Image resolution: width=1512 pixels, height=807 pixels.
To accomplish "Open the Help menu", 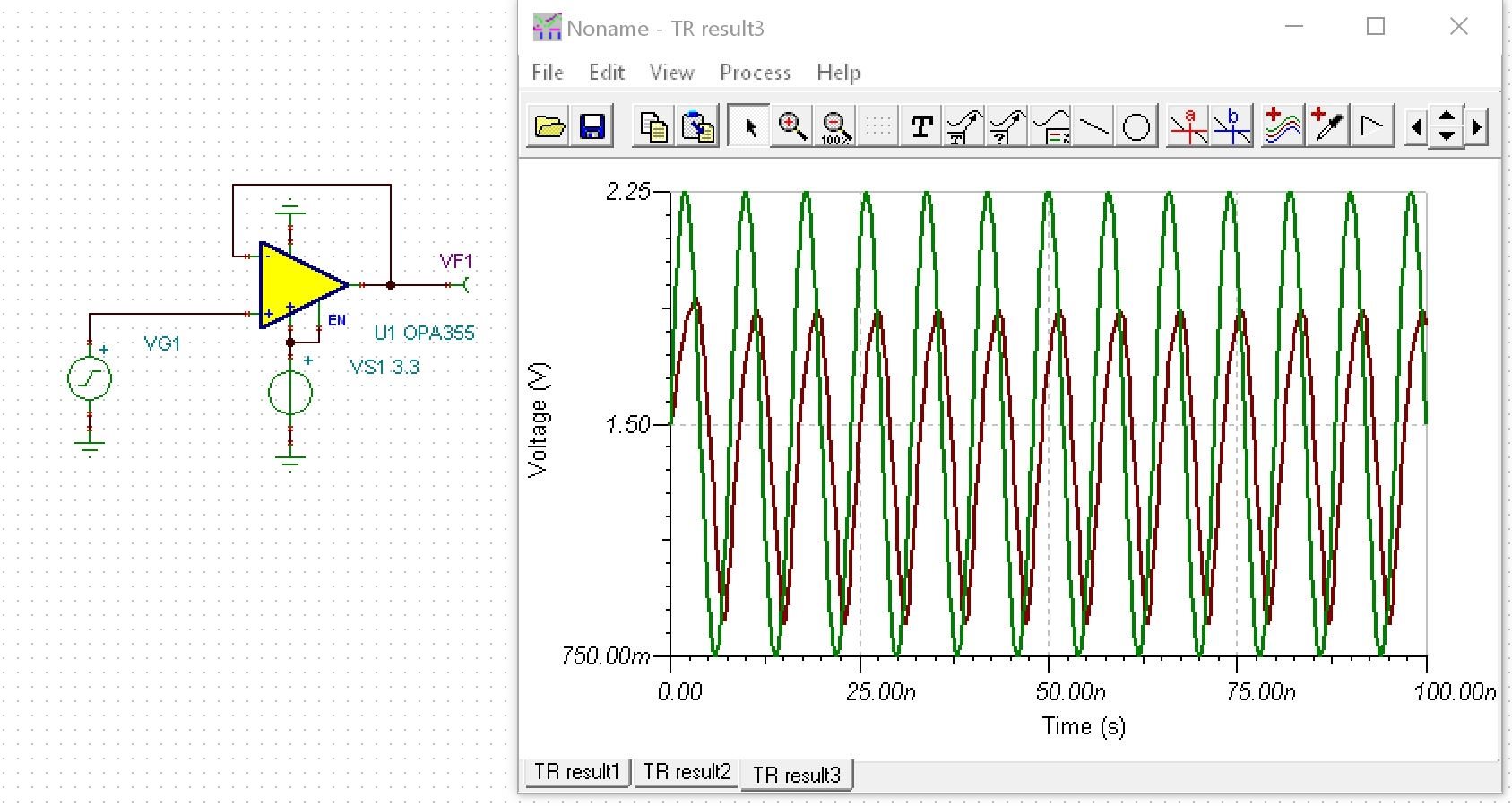I will (838, 73).
